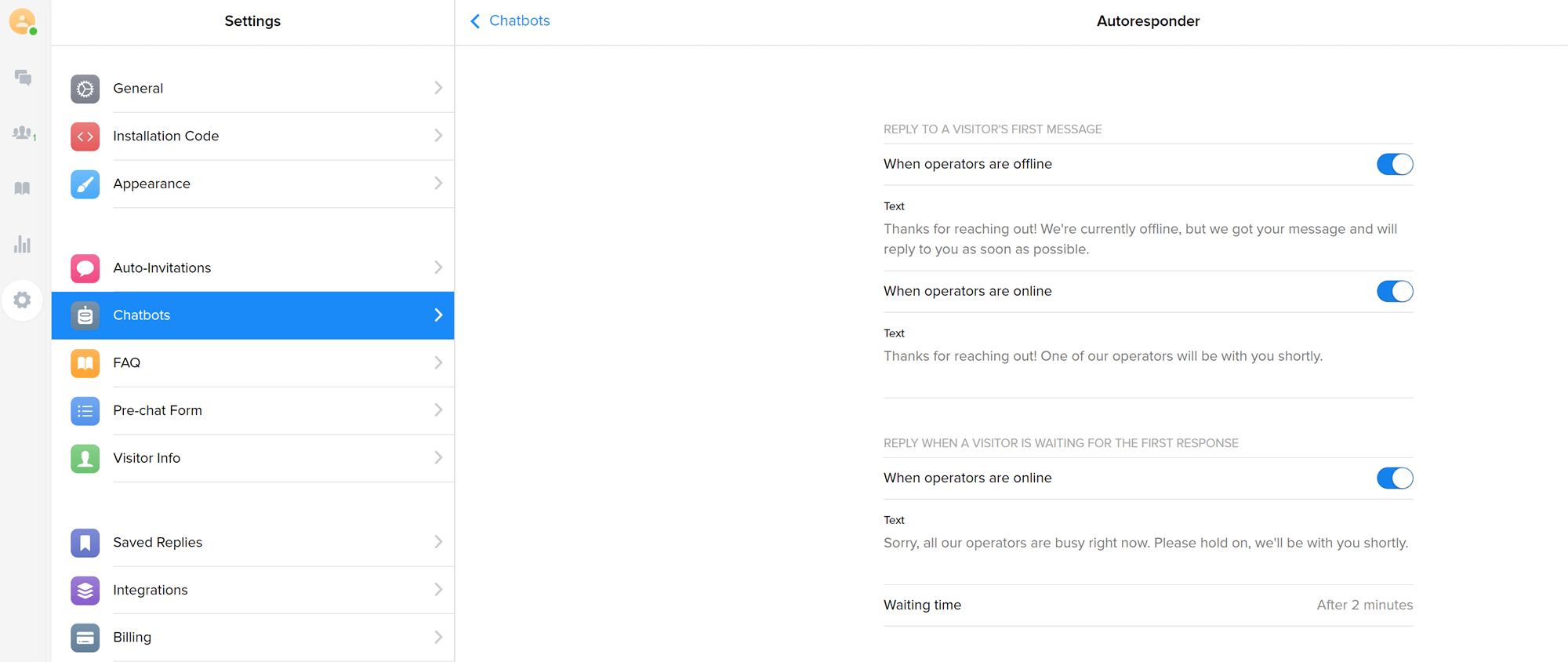
Task: Edit the operators busy message text
Action: click(x=1145, y=543)
